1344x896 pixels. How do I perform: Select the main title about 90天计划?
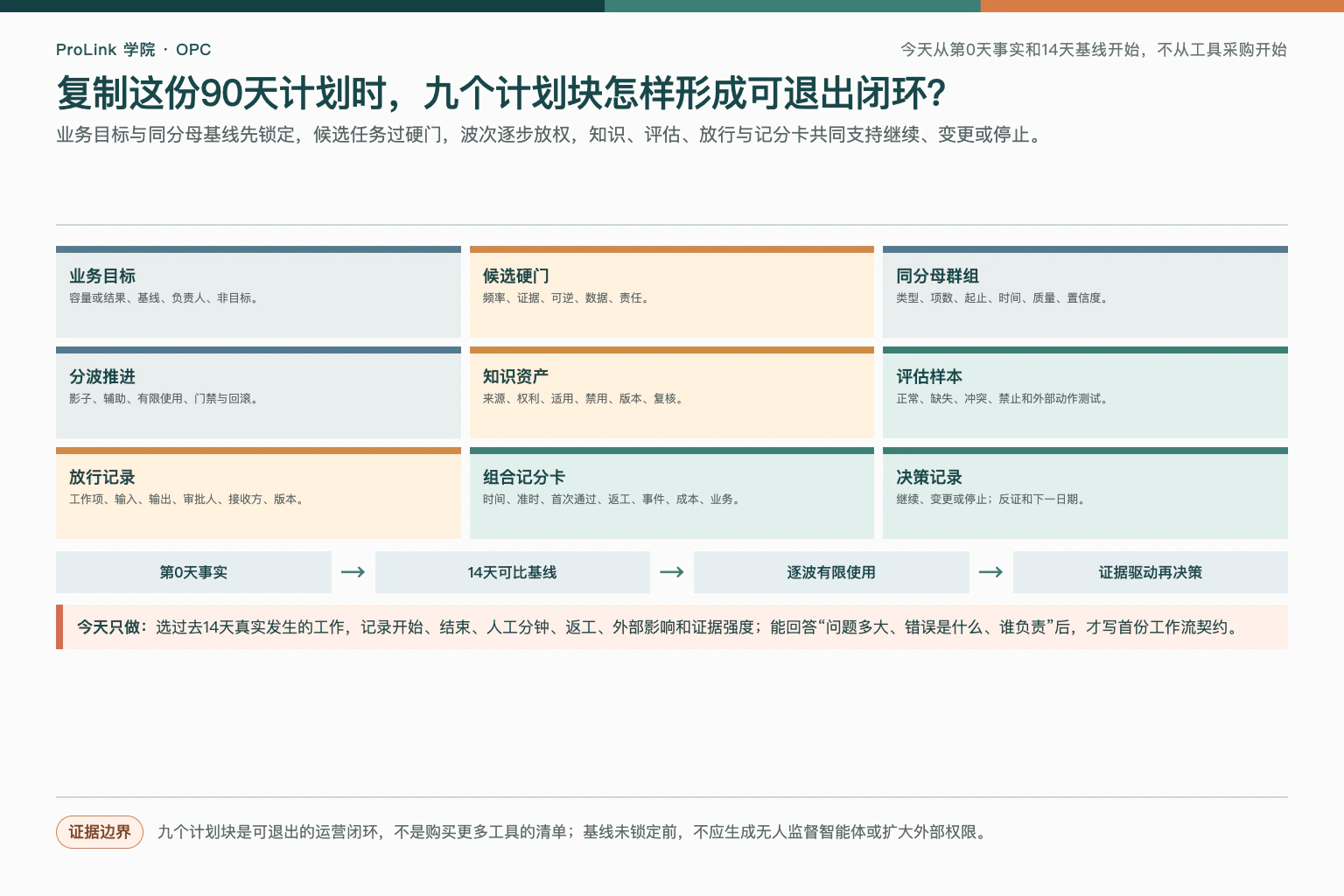pos(501,93)
